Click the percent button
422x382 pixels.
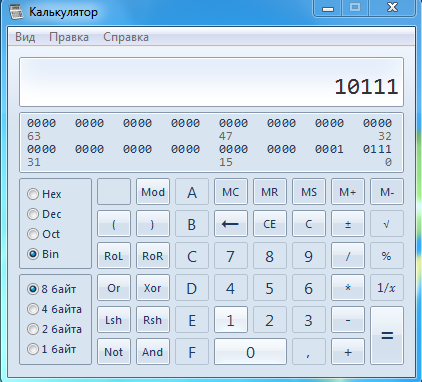(387, 256)
